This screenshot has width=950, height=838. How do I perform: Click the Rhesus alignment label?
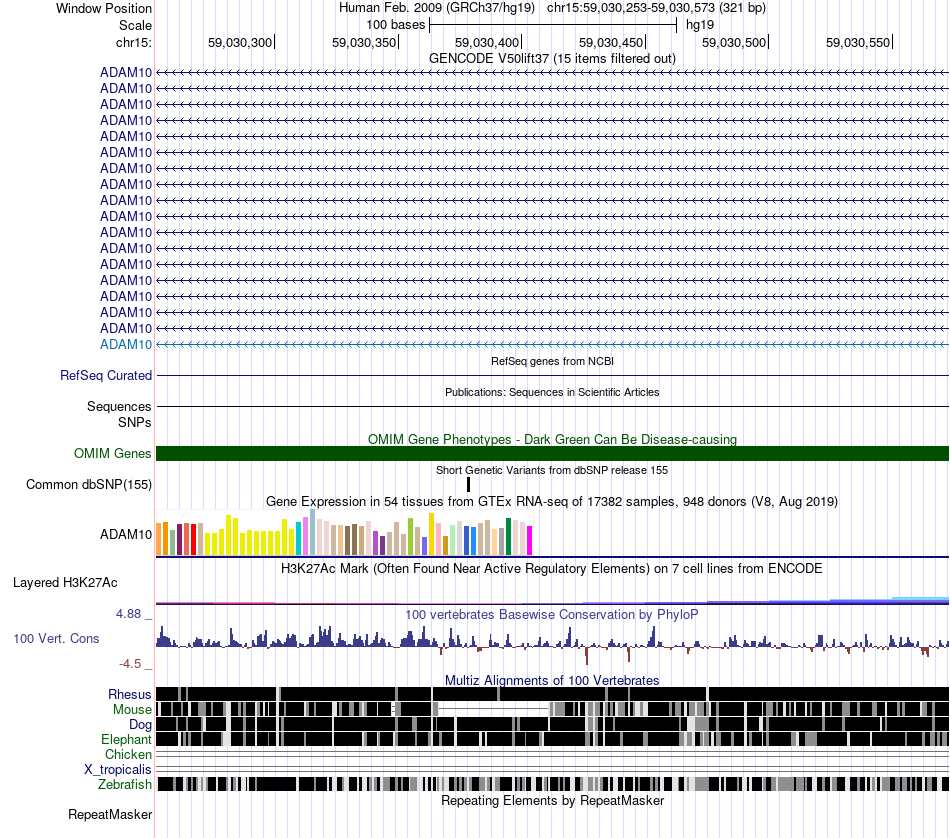(x=130, y=694)
